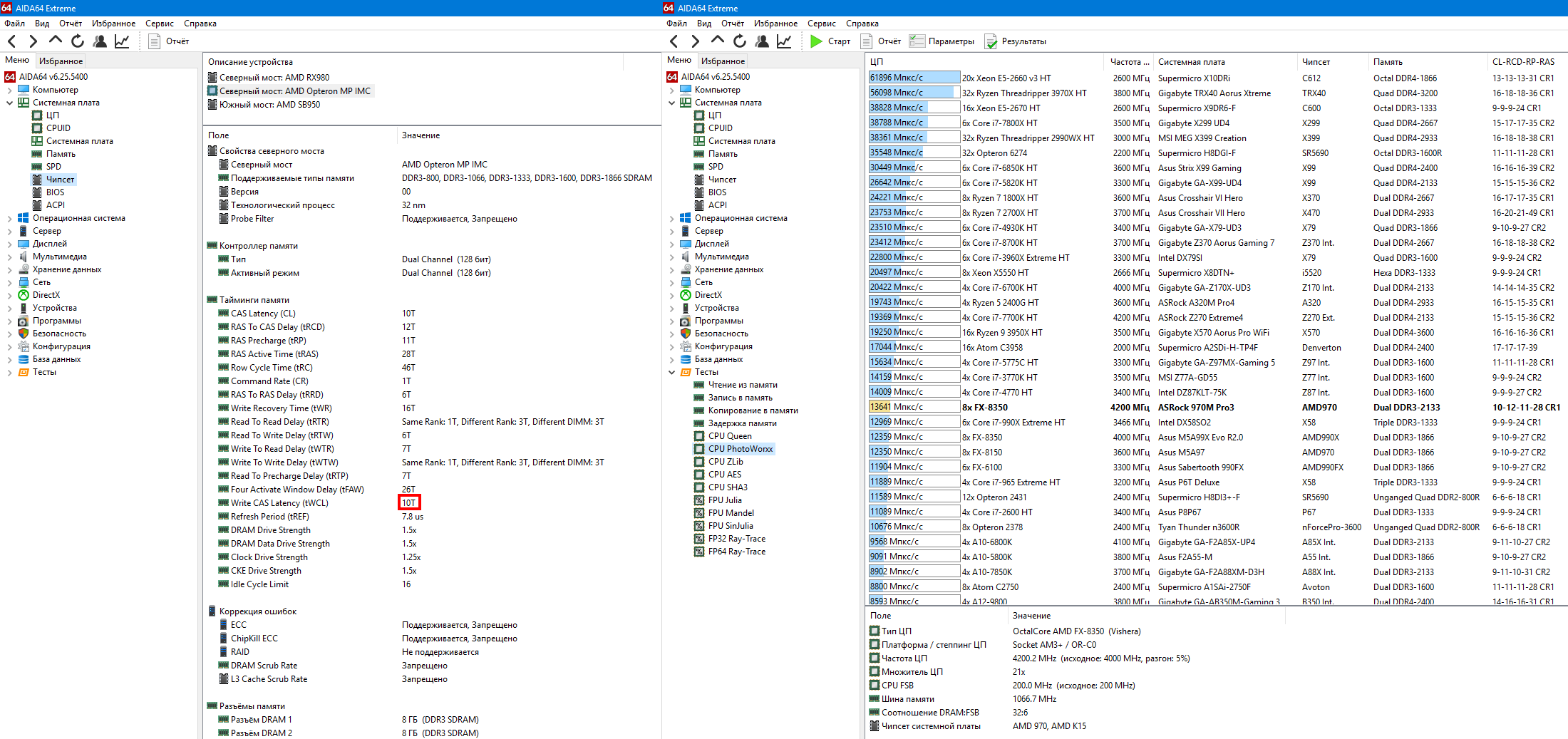Click the Хранение данных icon in right window tree

(686, 269)
